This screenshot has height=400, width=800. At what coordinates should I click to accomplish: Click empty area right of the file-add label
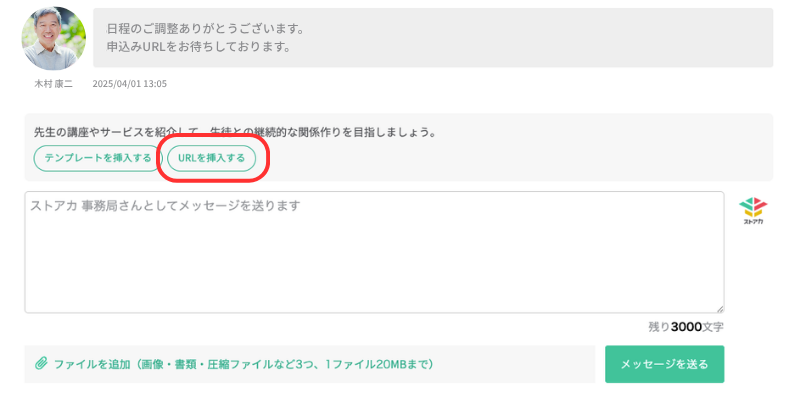coord(513,364)
